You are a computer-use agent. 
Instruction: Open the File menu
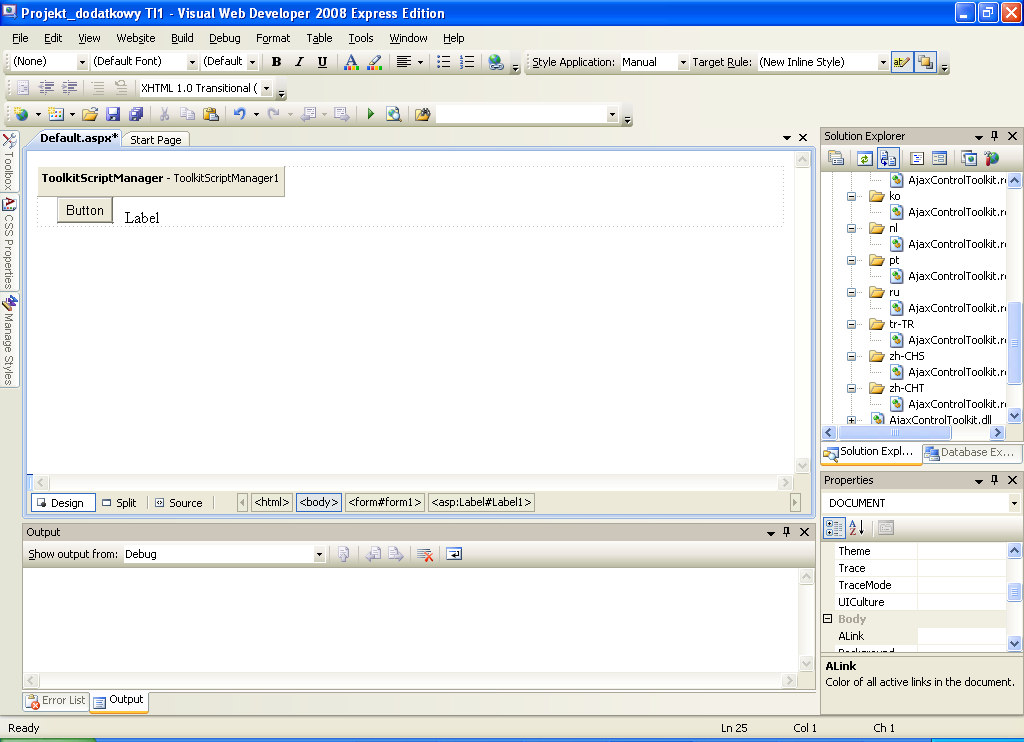(x=20, y=38)
